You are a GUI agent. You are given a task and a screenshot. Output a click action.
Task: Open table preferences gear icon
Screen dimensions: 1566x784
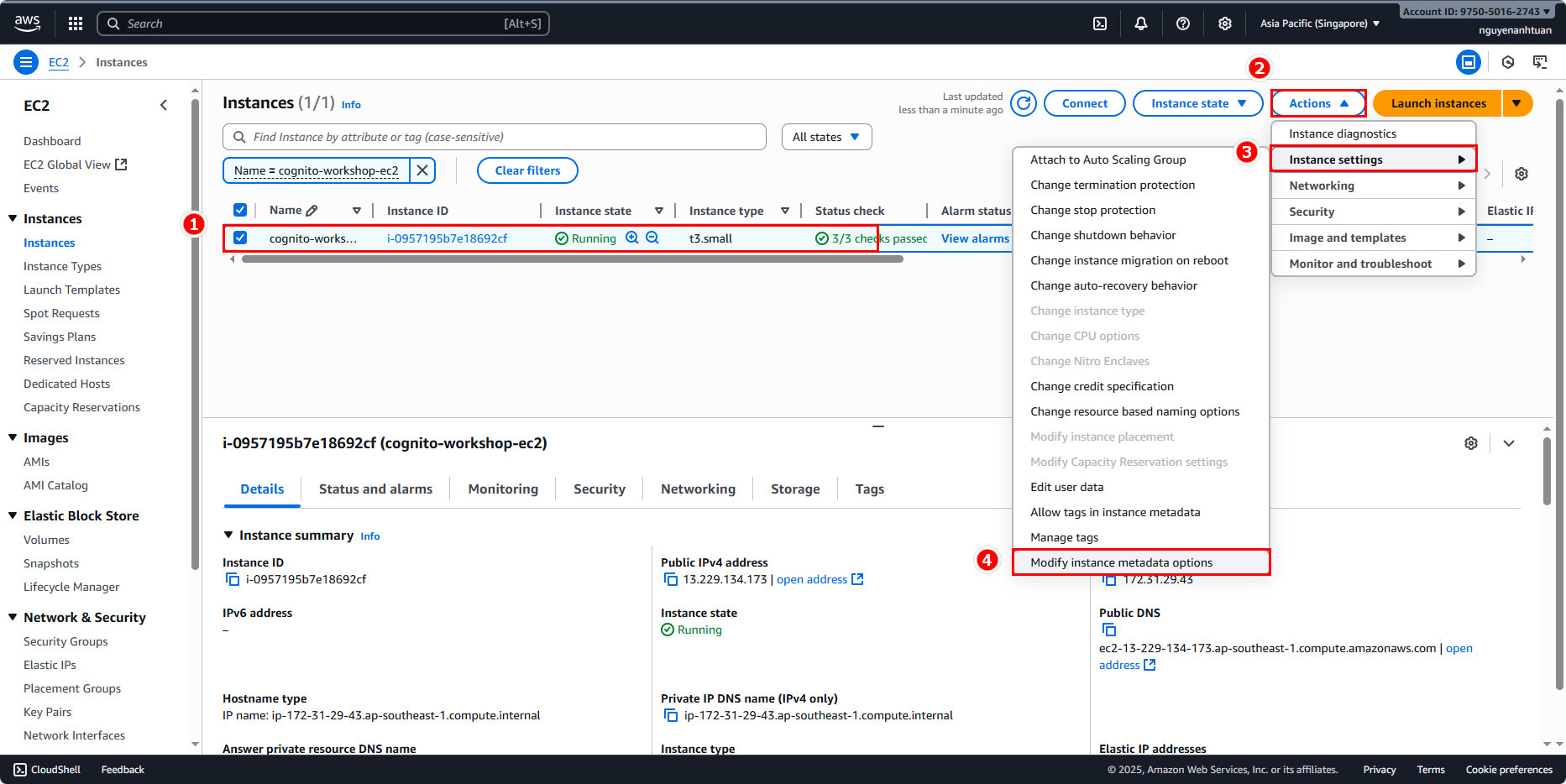1521,174
